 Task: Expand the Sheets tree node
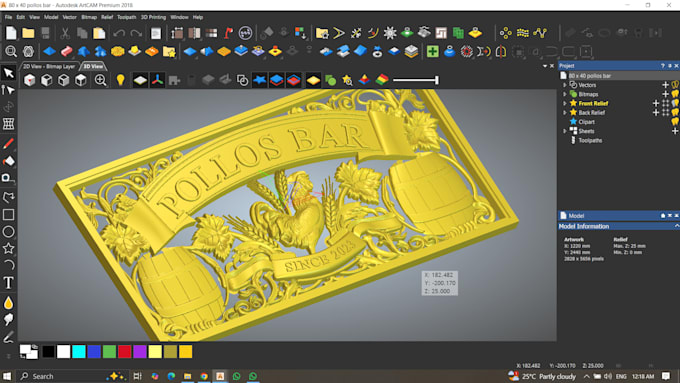565,131
